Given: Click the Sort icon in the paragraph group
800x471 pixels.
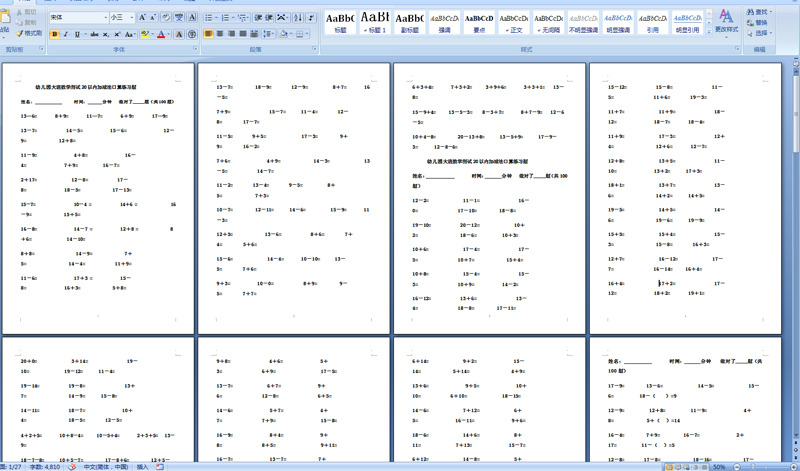Looking at the screenshot, I should [x=298, y=18].
